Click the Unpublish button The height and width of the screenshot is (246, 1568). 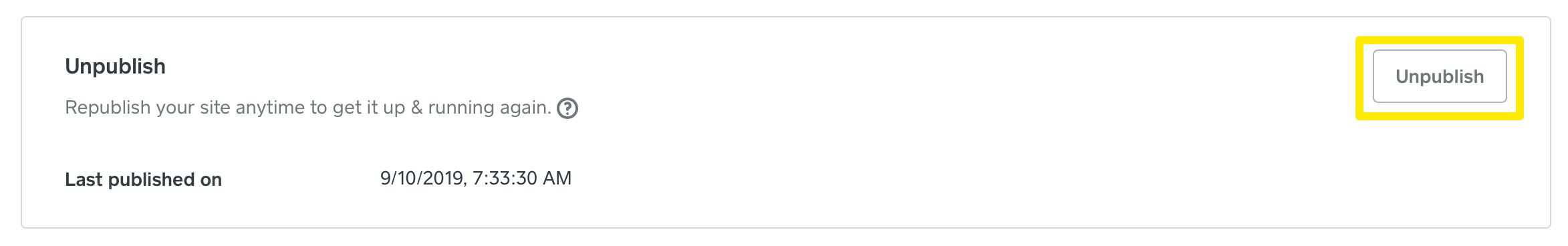(1440, 76)
